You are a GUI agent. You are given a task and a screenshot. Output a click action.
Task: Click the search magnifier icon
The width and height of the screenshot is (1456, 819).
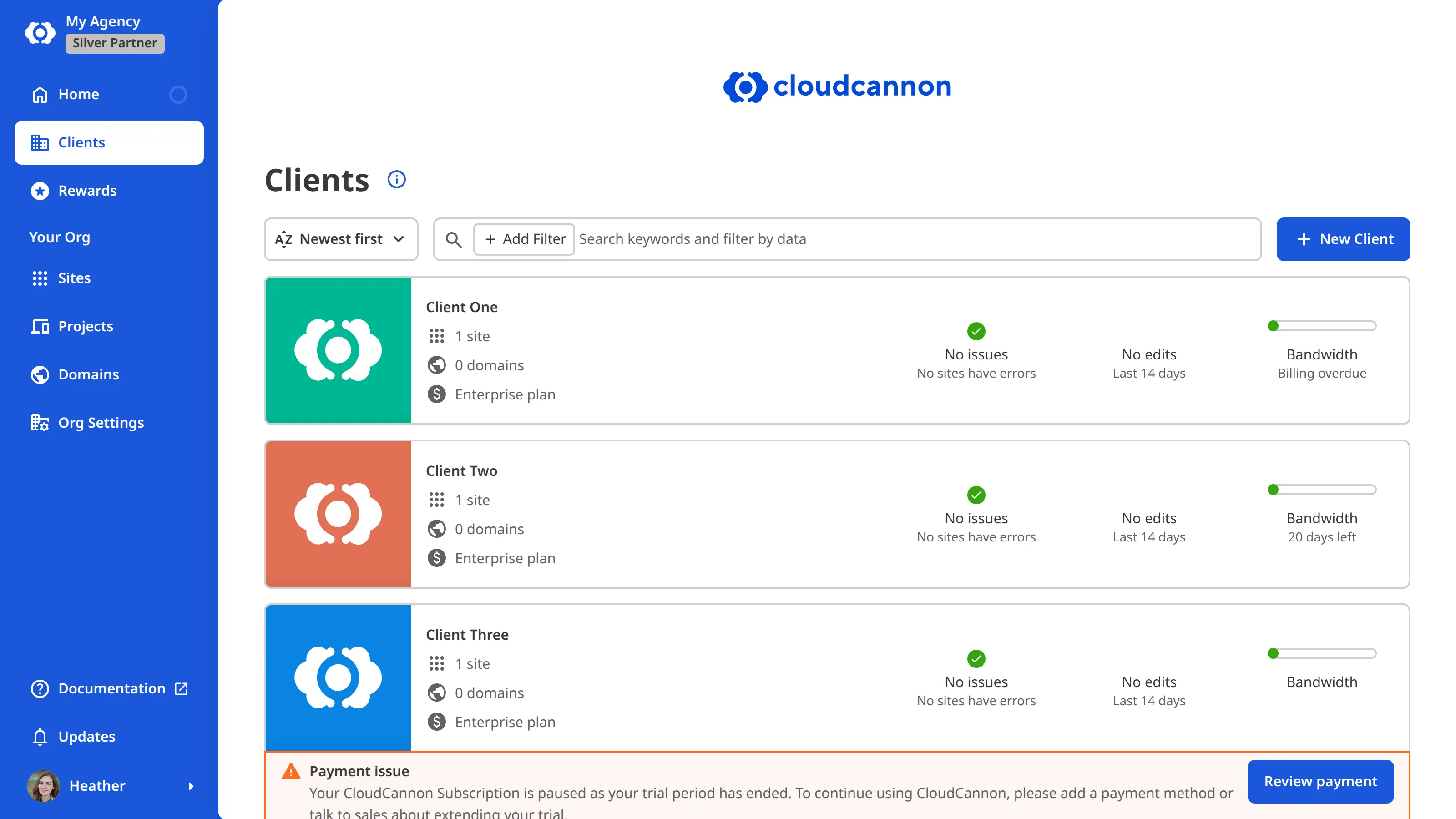pos(453,240)
